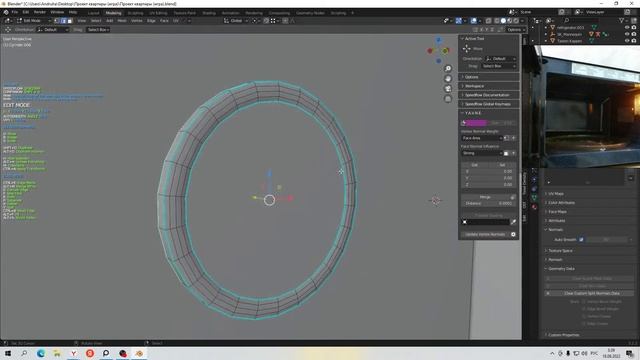Switch to UV Editing workspace tab

click(158, 13)
